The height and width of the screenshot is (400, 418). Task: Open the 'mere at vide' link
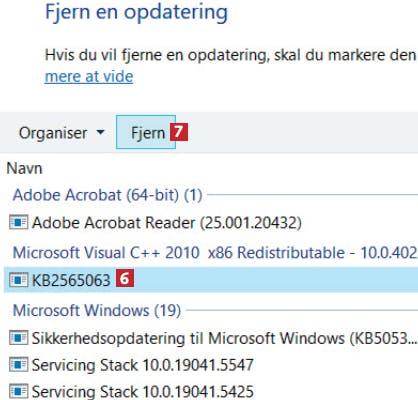tap(89, 76)
